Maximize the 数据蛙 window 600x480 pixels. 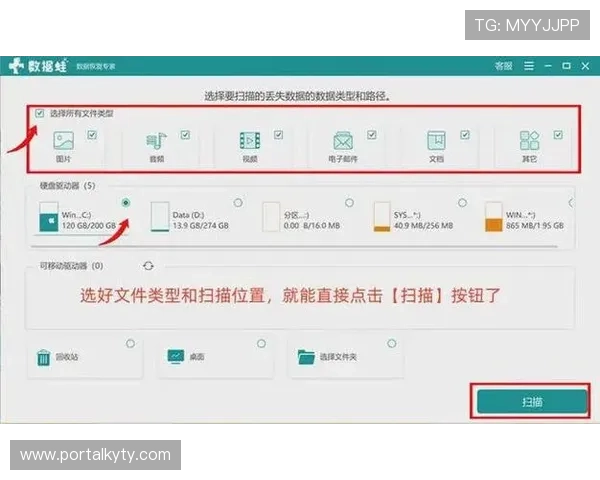[x=566, y=66]
